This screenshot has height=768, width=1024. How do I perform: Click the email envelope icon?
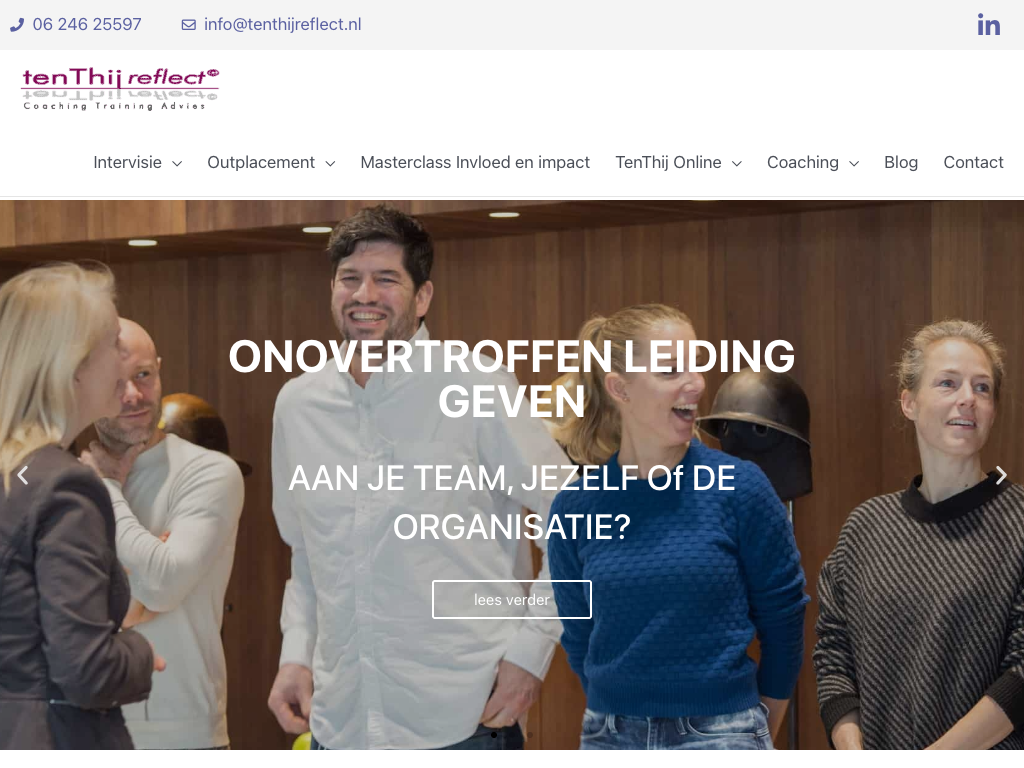pos(189,25)
